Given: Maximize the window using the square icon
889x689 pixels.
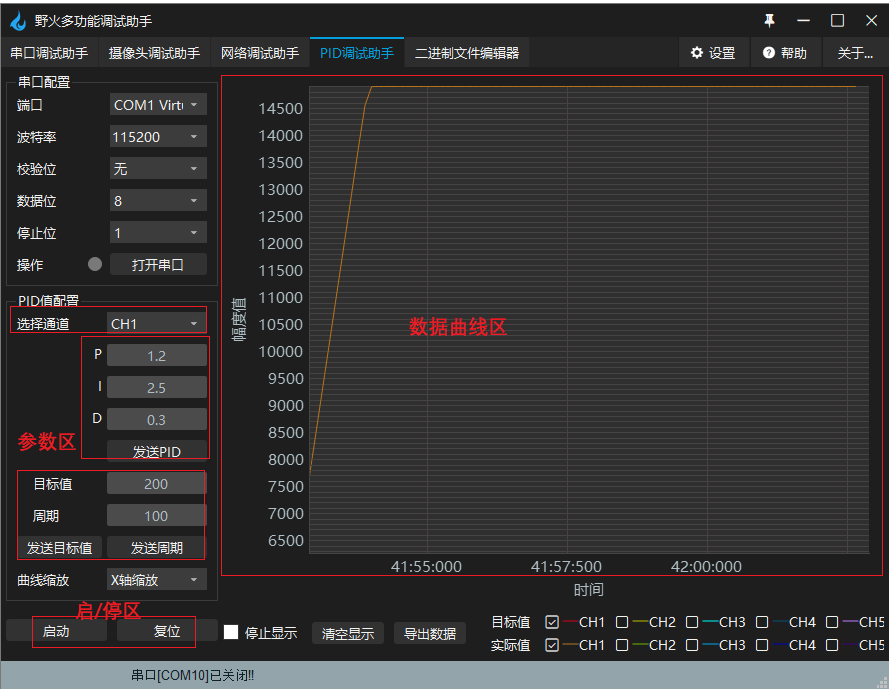Looking at the screenshot, I should pos(837,20).
